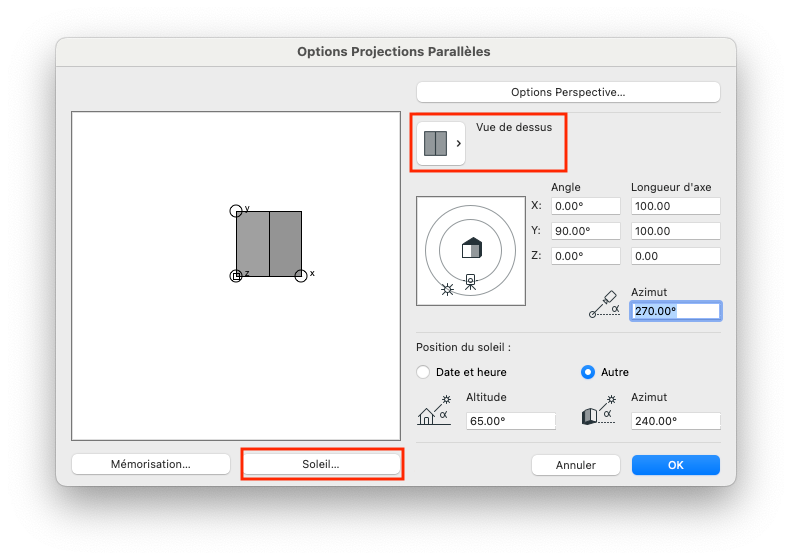
Task: Click the Z angle field 0.00°
Action: (x=585, y=256)
